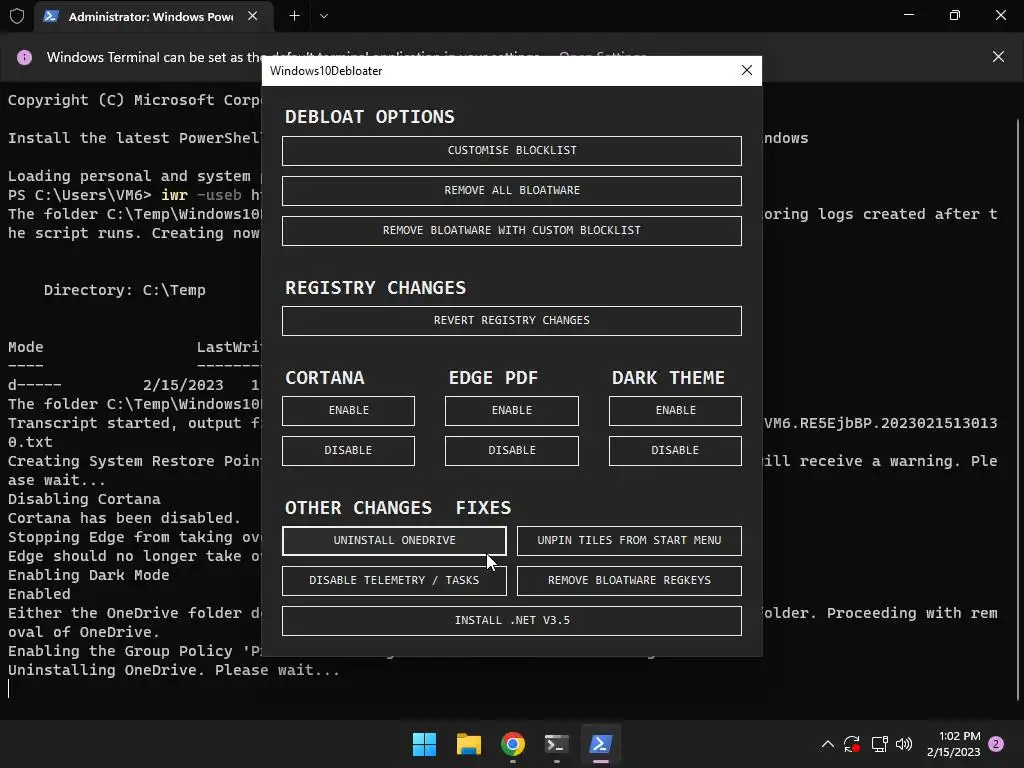The height and width of the screenshot is (768, 1024).
Task: Click the purple info icon in notification bar
Action: [x=24, y=57]
